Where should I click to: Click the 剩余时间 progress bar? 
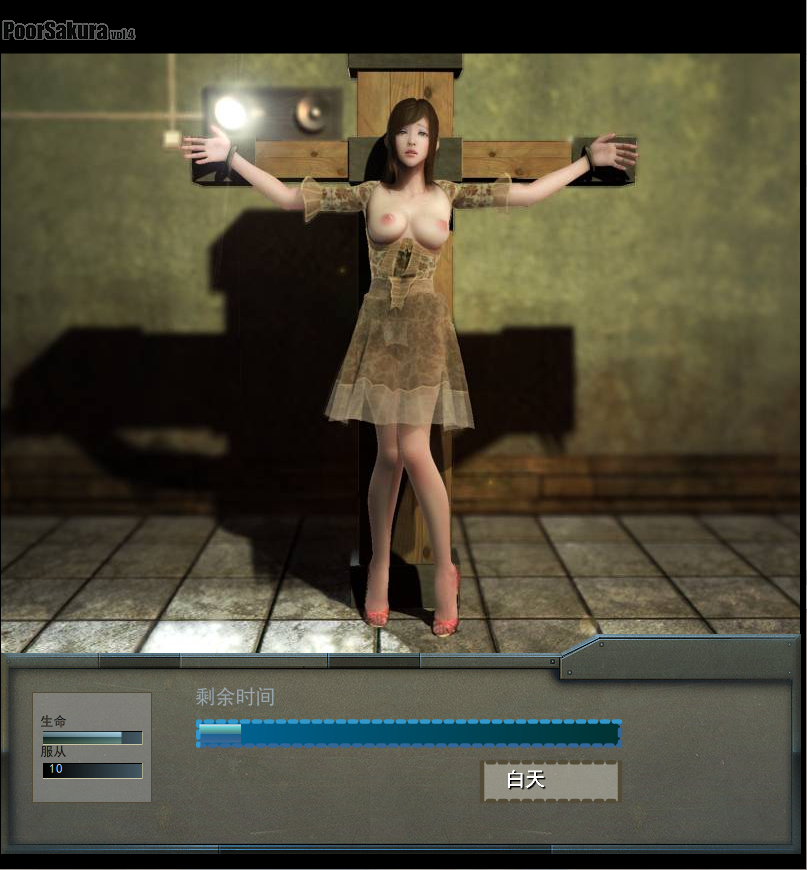click(x=409, y=734)
